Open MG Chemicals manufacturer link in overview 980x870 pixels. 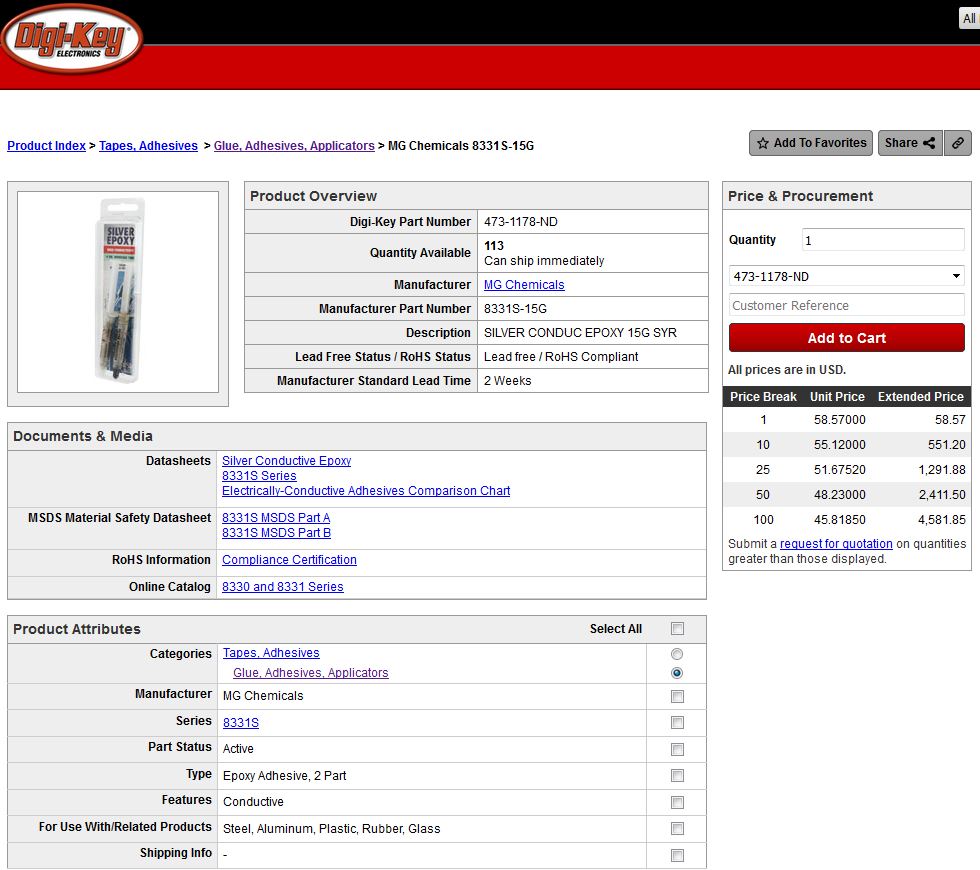(x=524, y=285)
